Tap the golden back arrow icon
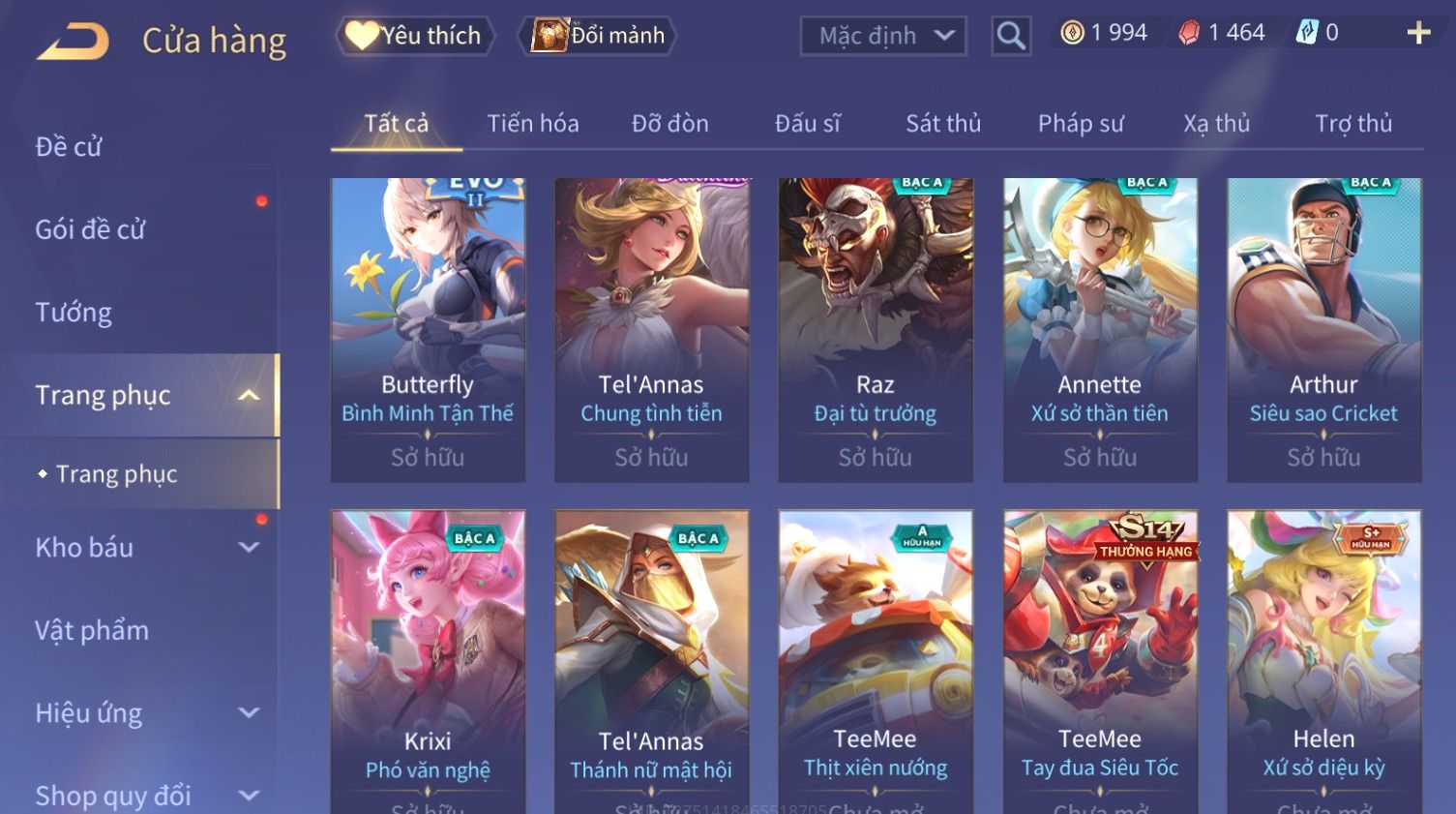Viewport: 1456px width, 814px height. coord(73,42)
